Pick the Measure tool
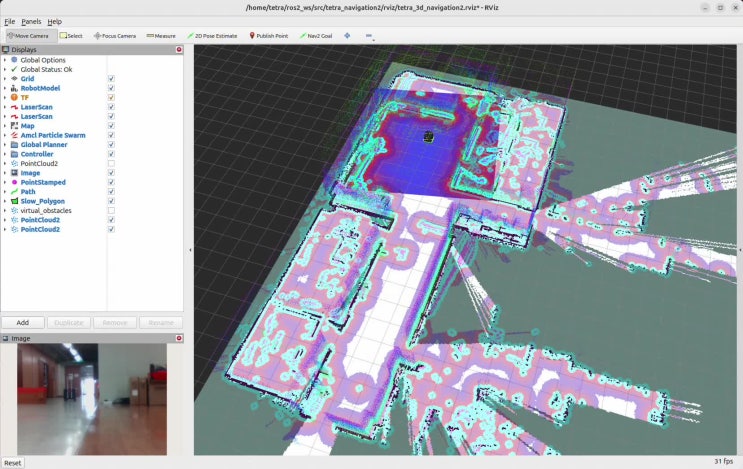 click(161, 36)
